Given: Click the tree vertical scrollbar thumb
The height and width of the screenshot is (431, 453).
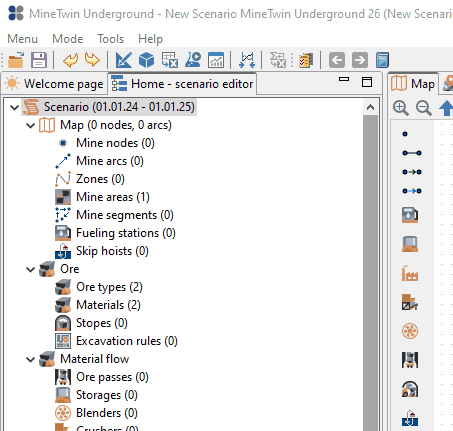Looking at the screenshot, I should [370, 273].
